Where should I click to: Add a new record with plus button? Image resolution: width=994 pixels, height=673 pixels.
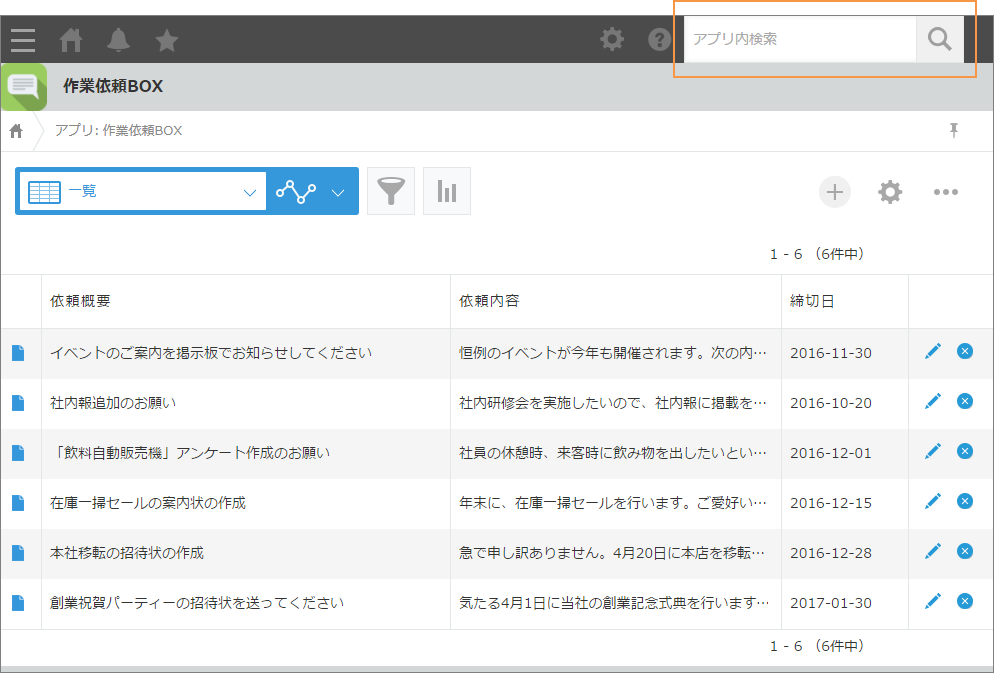(x=835, y=192)
